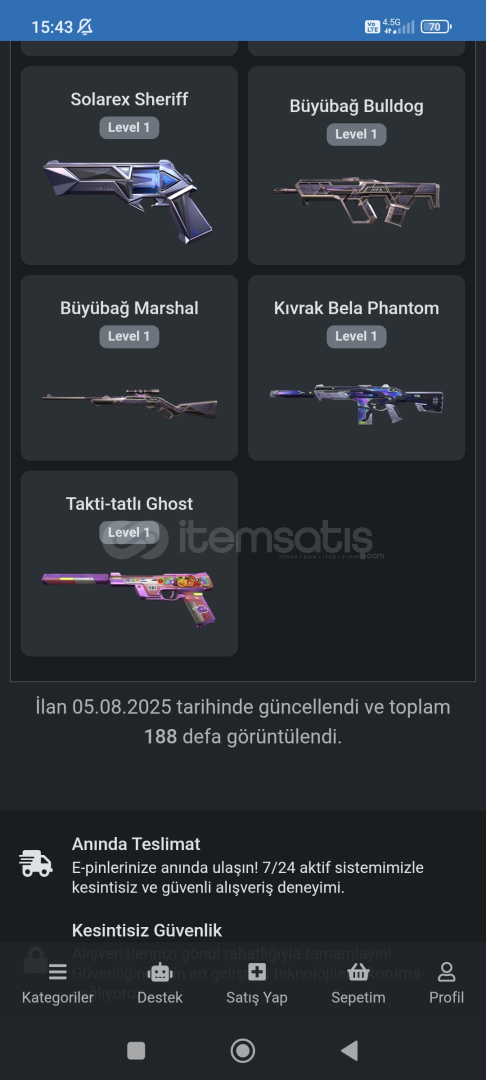Image resolution: width=486 pixels, height=1080 pixels.
Task: Tap Android back triangle button
Action: click(350, 1050)
